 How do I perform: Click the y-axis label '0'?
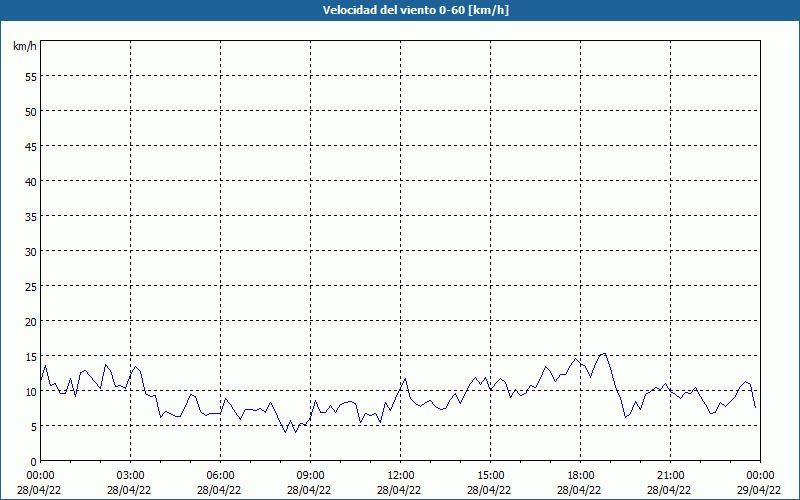point(34,462)
